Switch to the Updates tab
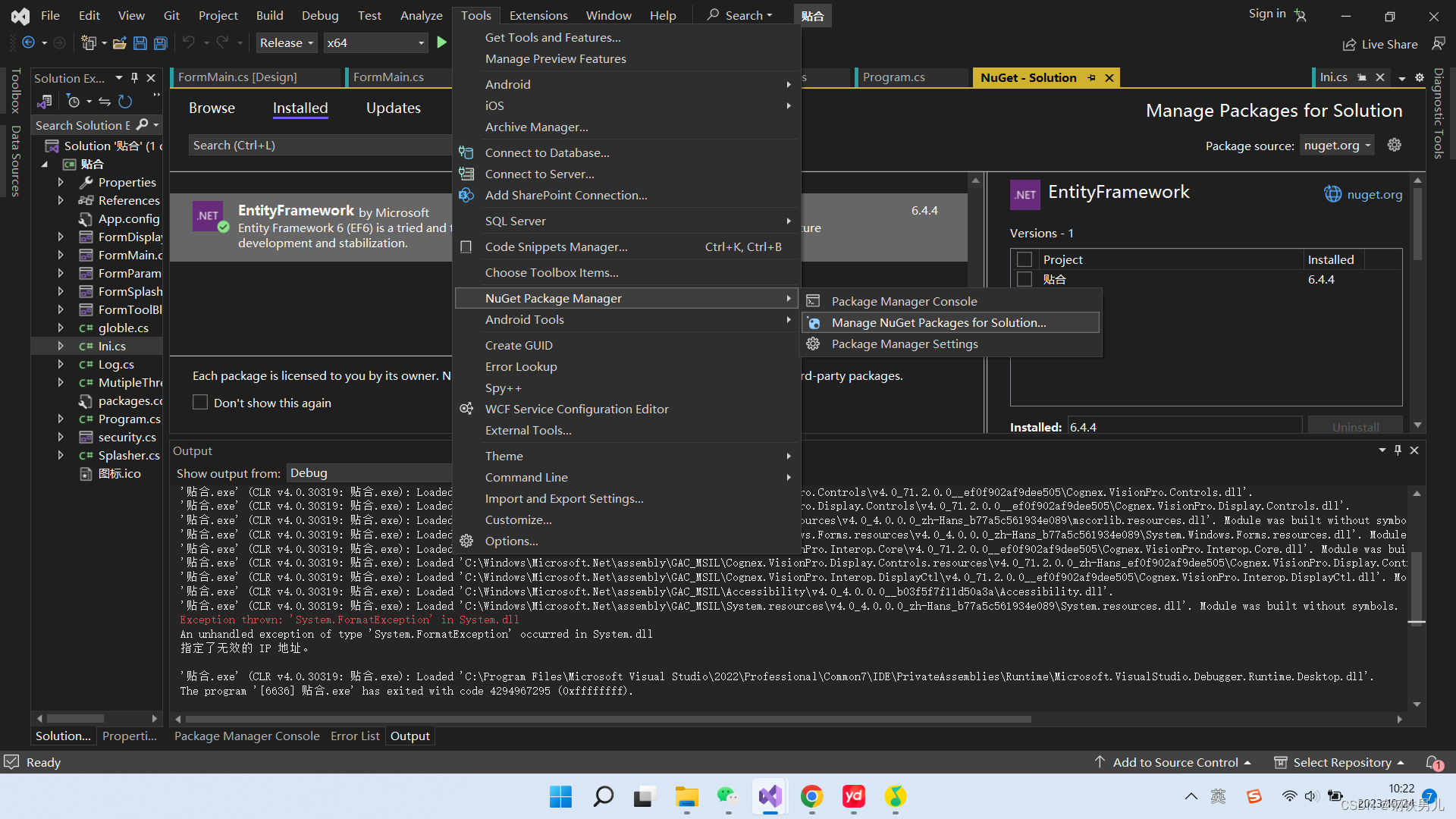 393,108
